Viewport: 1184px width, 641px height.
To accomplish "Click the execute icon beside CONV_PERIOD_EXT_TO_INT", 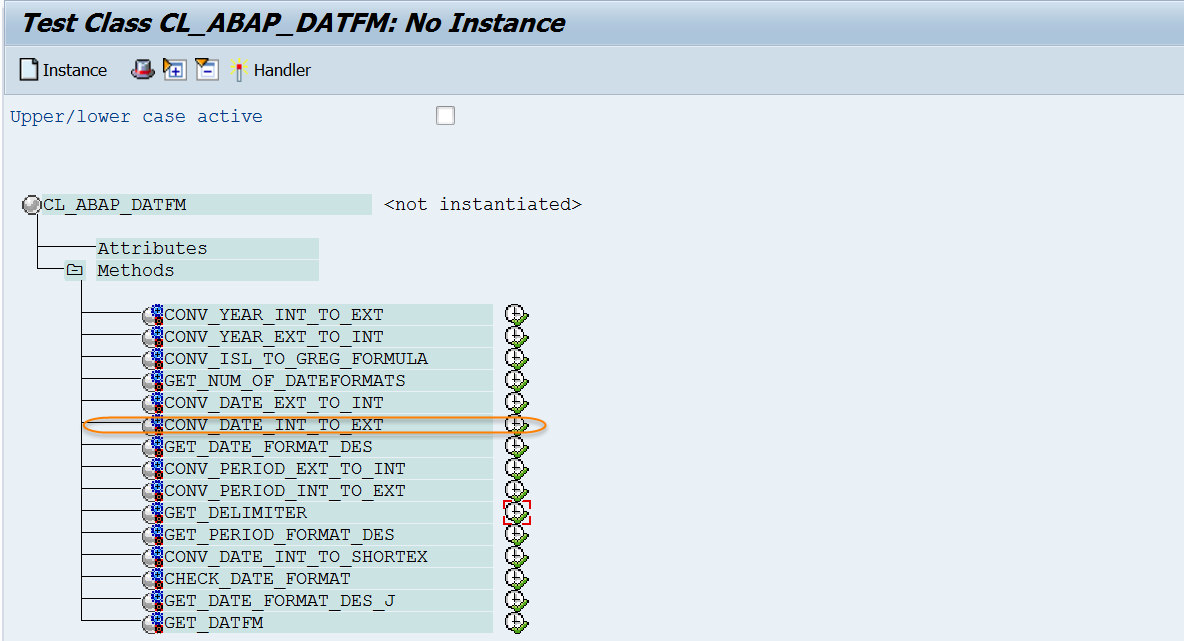I will point(516,468).
